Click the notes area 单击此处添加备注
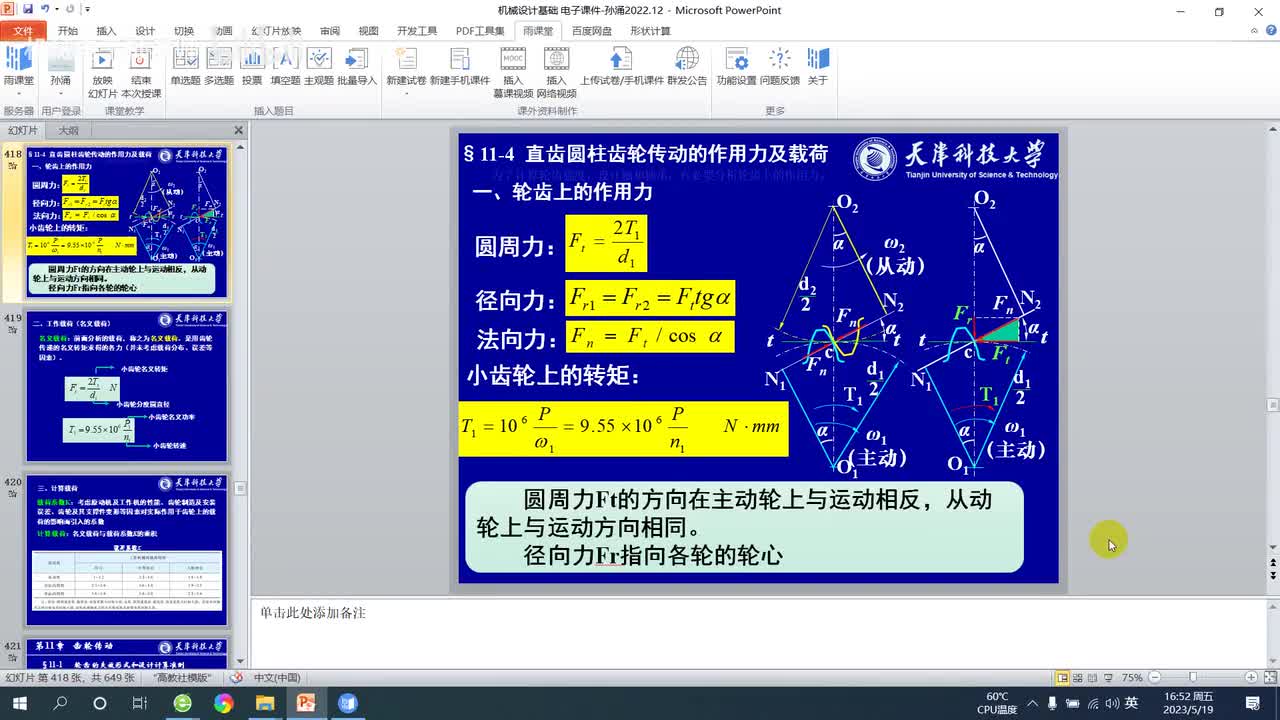This screenshot has width=1280, height=720. point(313,612)
